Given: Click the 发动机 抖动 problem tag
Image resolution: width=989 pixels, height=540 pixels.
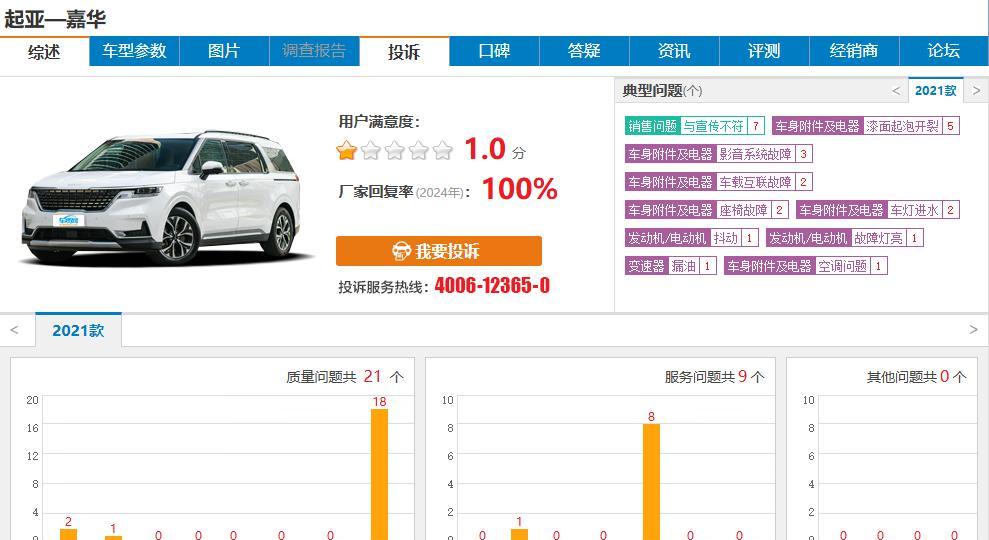Looking at the screenshot, I should [x=691, y=238].
